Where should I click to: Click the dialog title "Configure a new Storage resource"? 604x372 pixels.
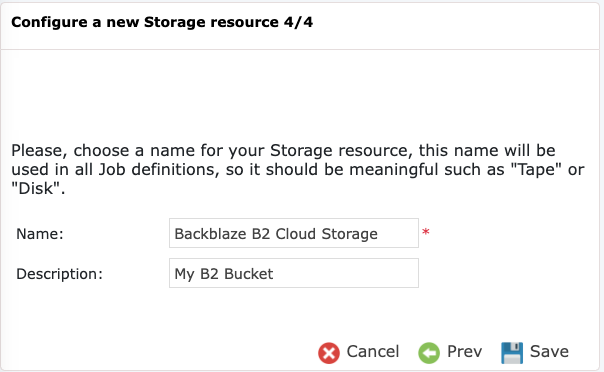click(145, 22)
